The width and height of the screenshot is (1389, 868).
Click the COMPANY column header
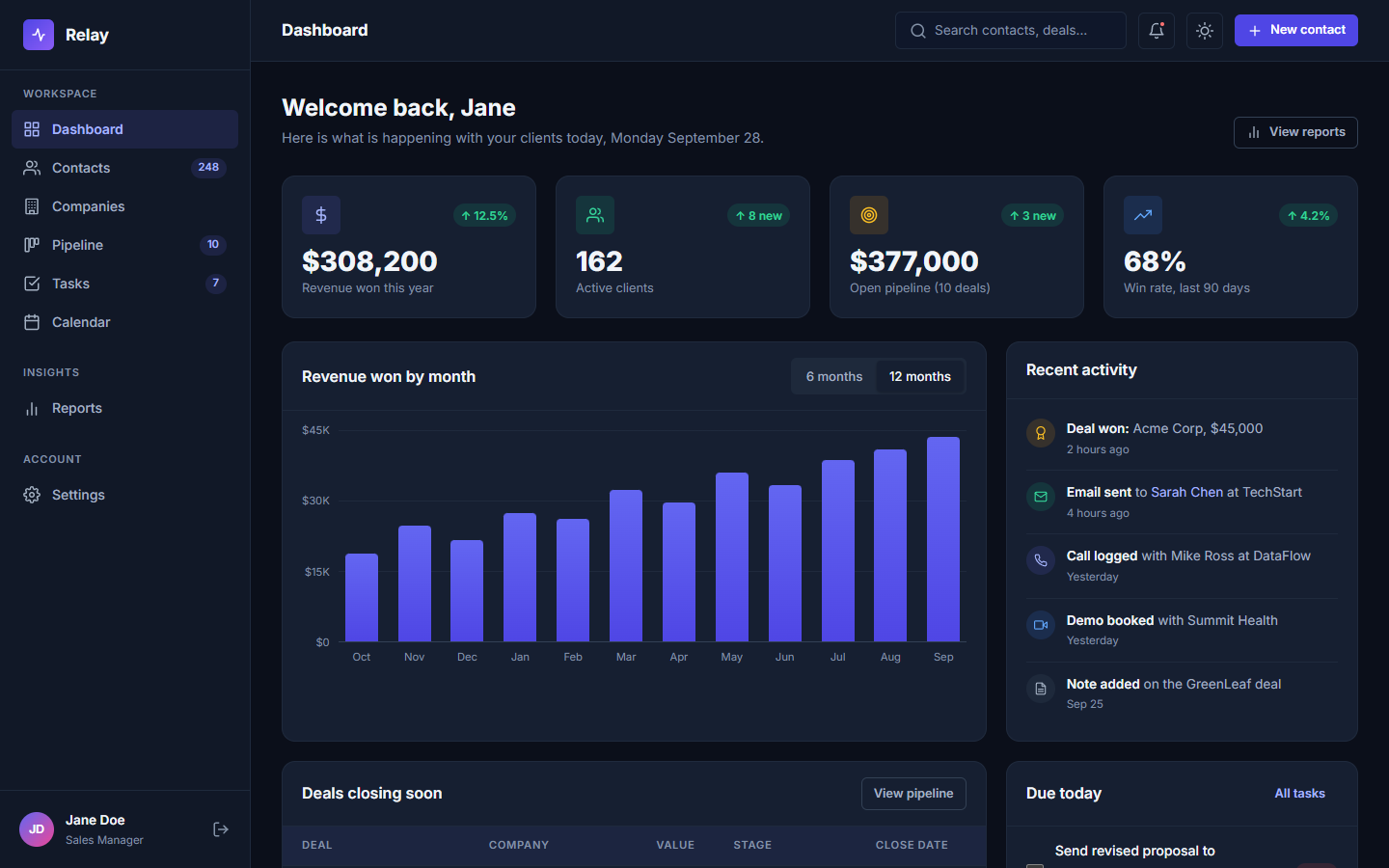pyautogui.click(x=519, y=845)
